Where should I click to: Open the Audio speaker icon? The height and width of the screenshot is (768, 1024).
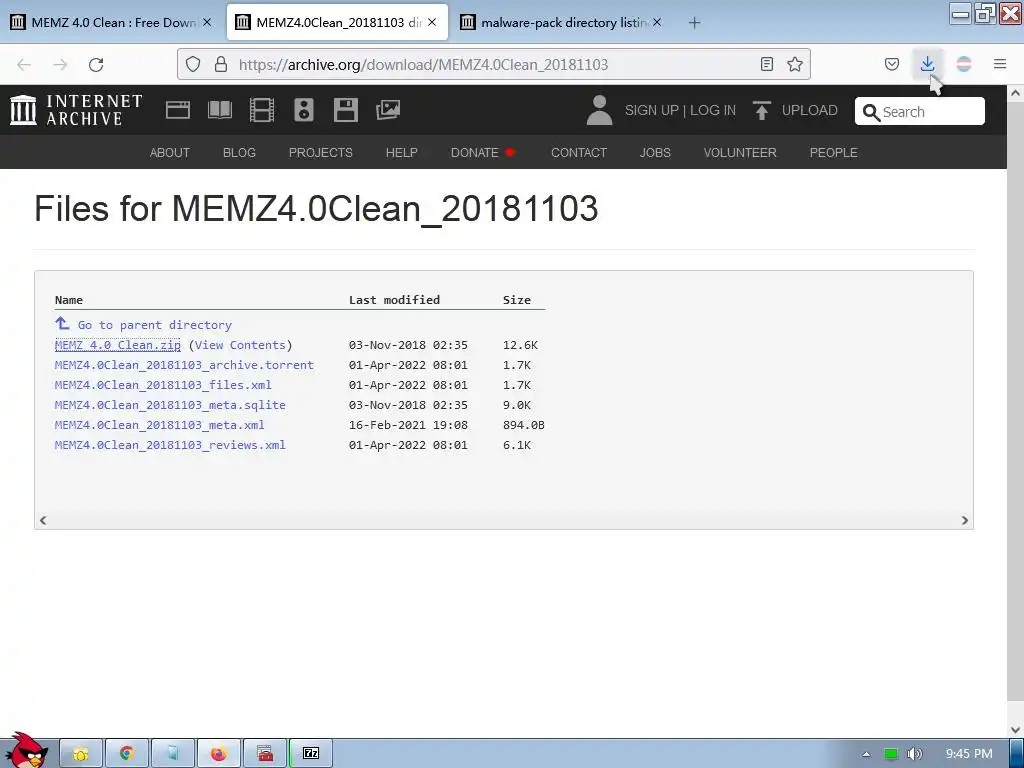point(304,110)
